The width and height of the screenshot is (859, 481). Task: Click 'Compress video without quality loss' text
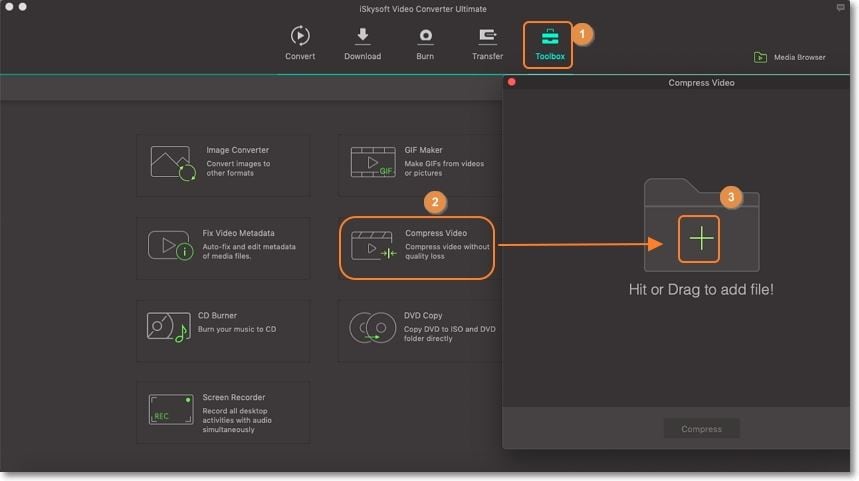(447, 251)
